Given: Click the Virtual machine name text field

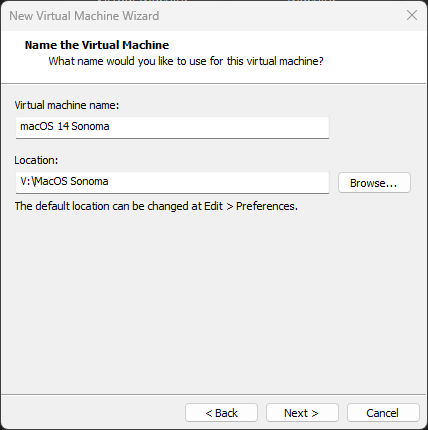Looking at the screenshot, I should tap(172, 127).
